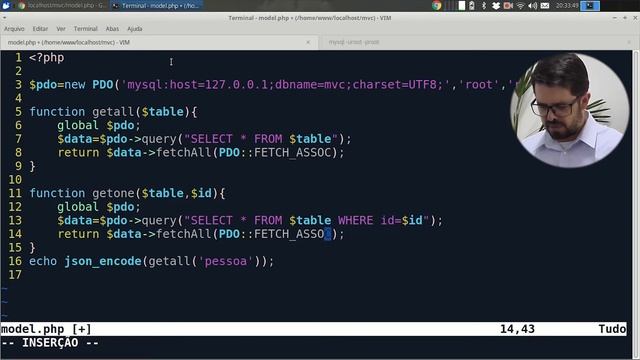Click '$table' inside the line 7 query string
This screenshot has width=640, height=360.
click(x=310, y=139)
